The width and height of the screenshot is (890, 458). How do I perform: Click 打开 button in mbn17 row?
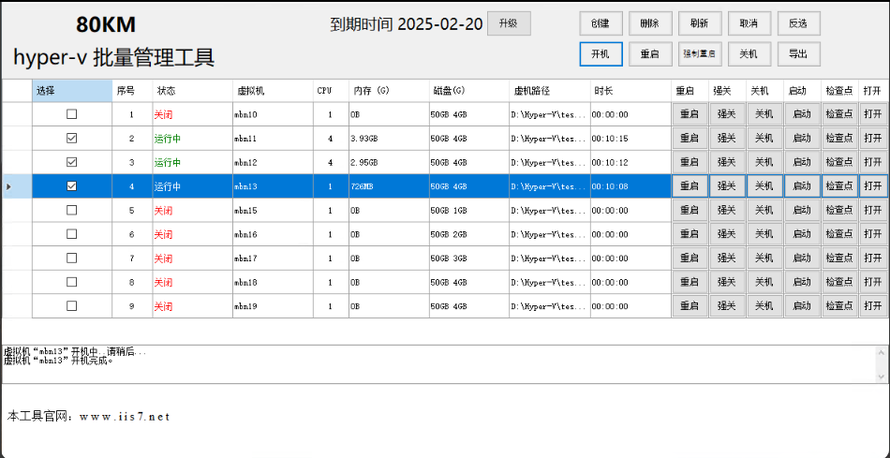[x=873, y=258]
